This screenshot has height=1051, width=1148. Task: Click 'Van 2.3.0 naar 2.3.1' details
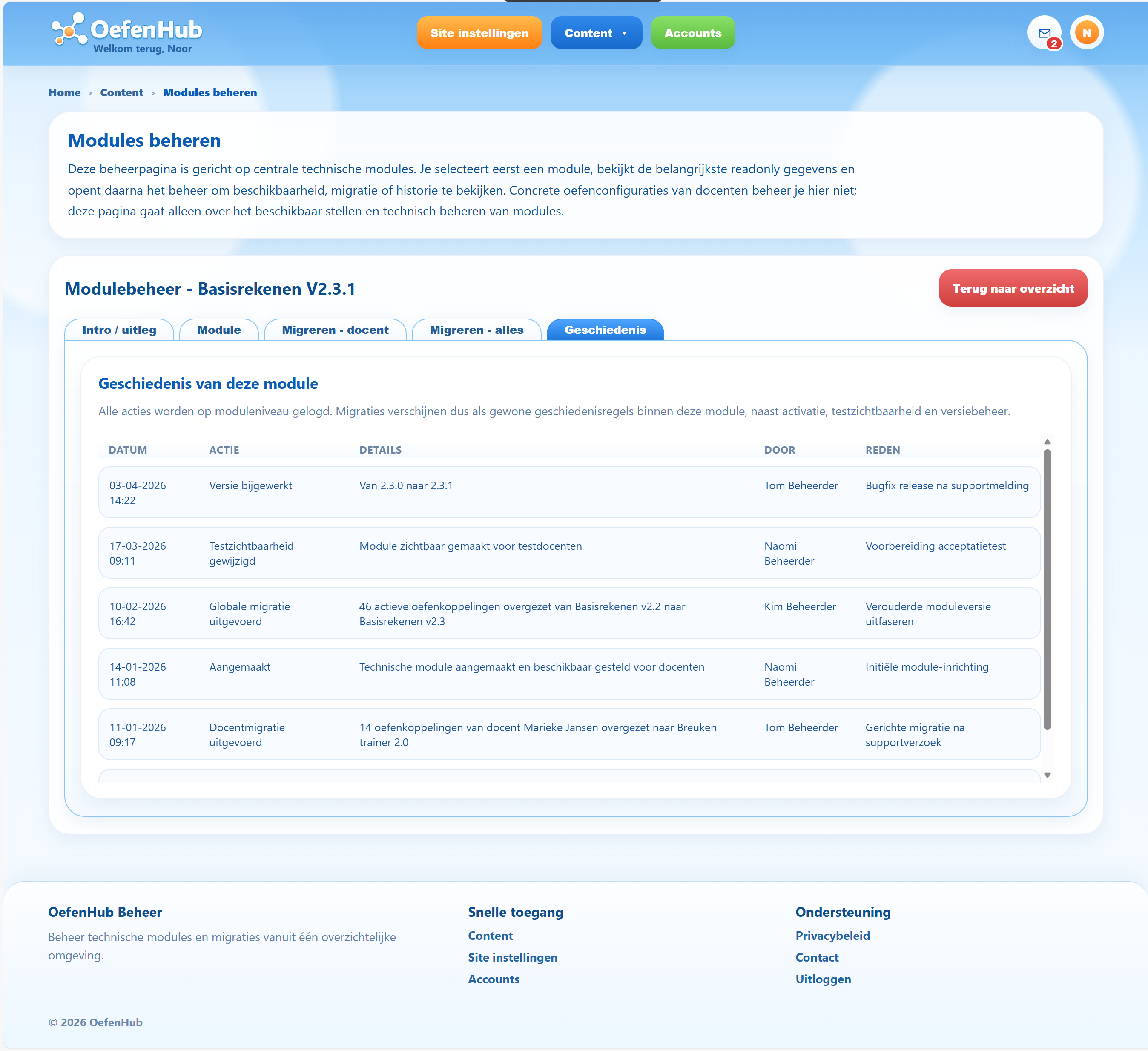click(405, 485)
